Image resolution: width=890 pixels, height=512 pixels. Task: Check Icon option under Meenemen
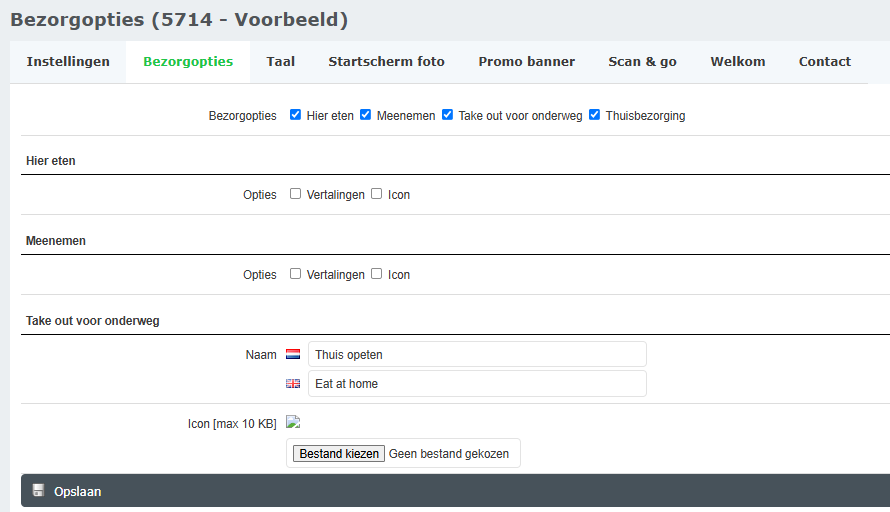(x=376, y=274)
